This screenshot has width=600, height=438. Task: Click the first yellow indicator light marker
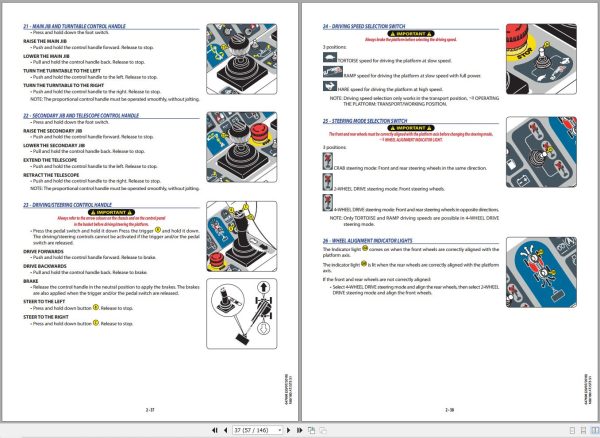[365, 248]
